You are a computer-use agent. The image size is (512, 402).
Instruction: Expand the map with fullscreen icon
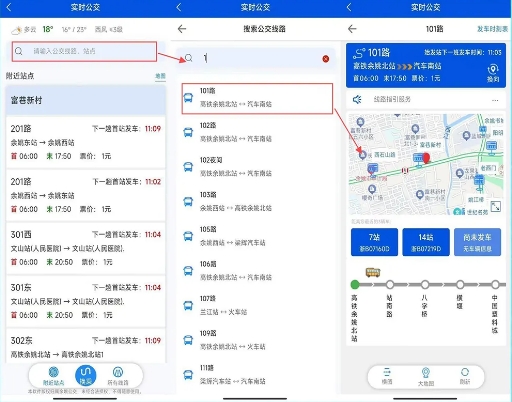tap(495, 206)
